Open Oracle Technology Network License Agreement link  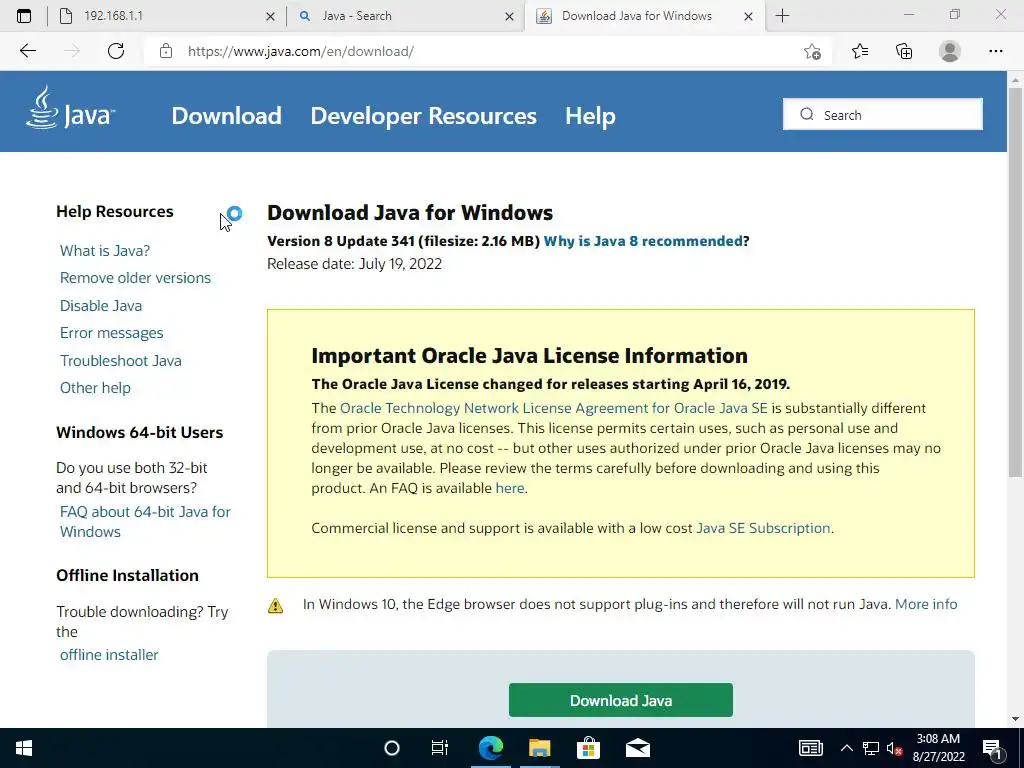tap(554, 408)
